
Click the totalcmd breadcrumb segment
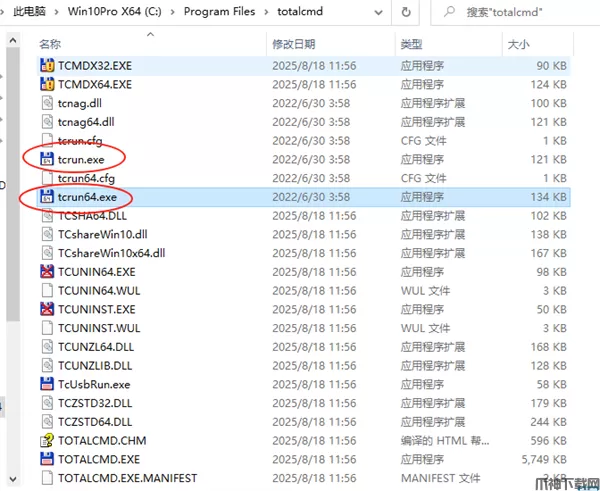[x=300, y=11]
